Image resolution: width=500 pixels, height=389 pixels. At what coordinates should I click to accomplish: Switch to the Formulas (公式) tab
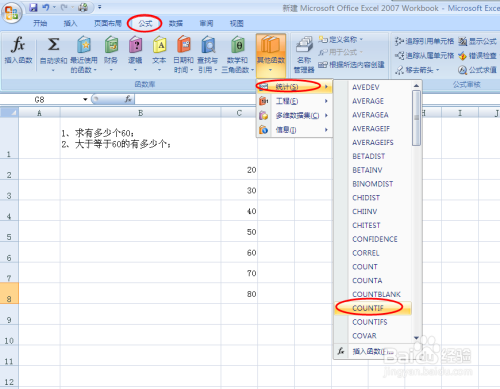coord(145,23)
